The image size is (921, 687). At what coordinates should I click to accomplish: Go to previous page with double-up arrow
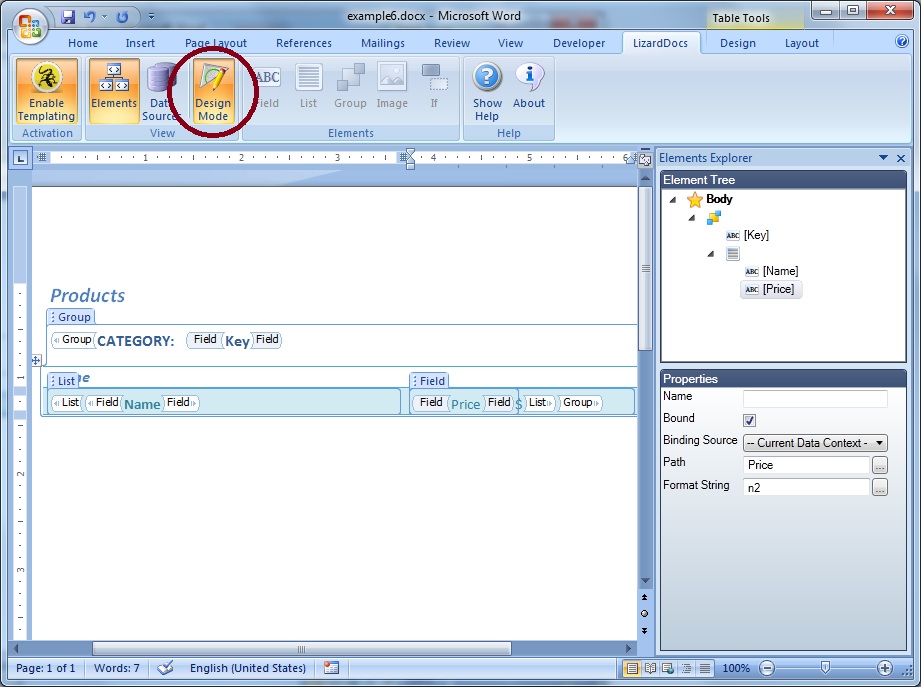pyautogui.click(x=644, y=597)
